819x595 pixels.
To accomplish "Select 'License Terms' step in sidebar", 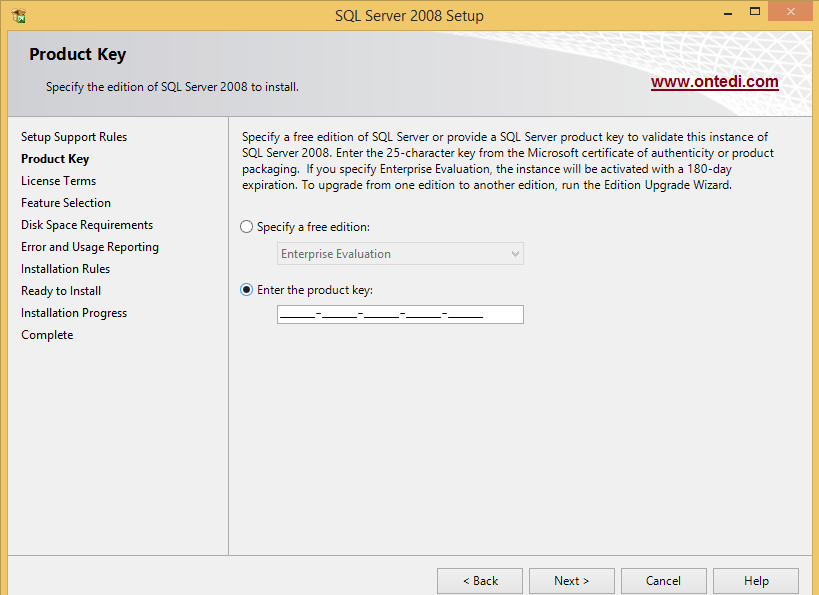I will [58, 181].
